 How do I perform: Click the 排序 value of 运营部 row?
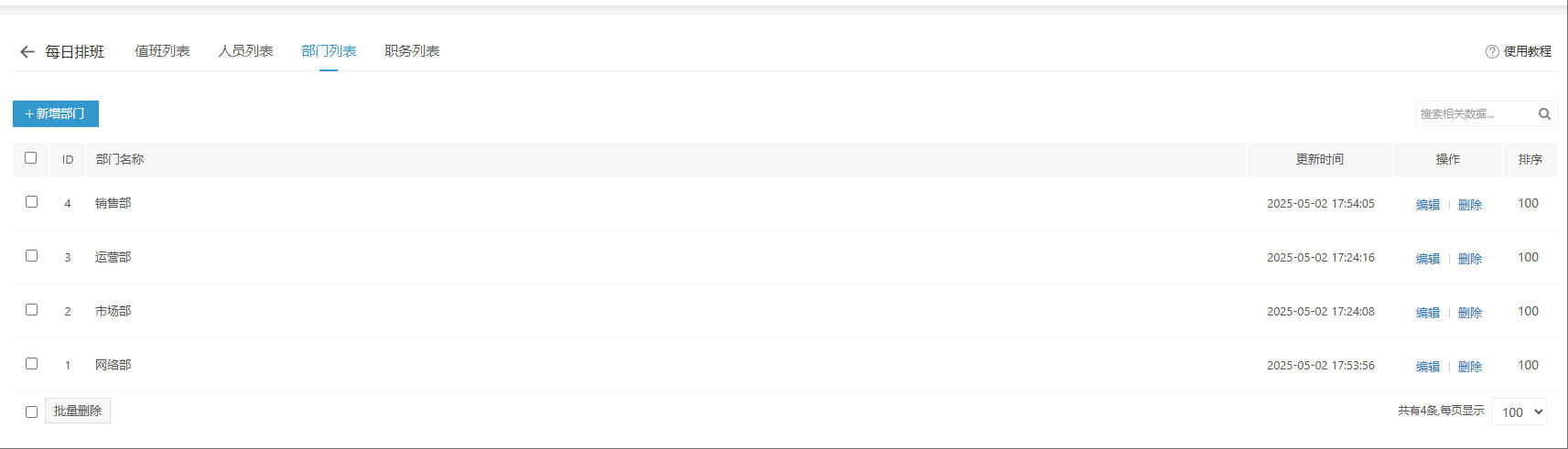[x=1528, y=257]
